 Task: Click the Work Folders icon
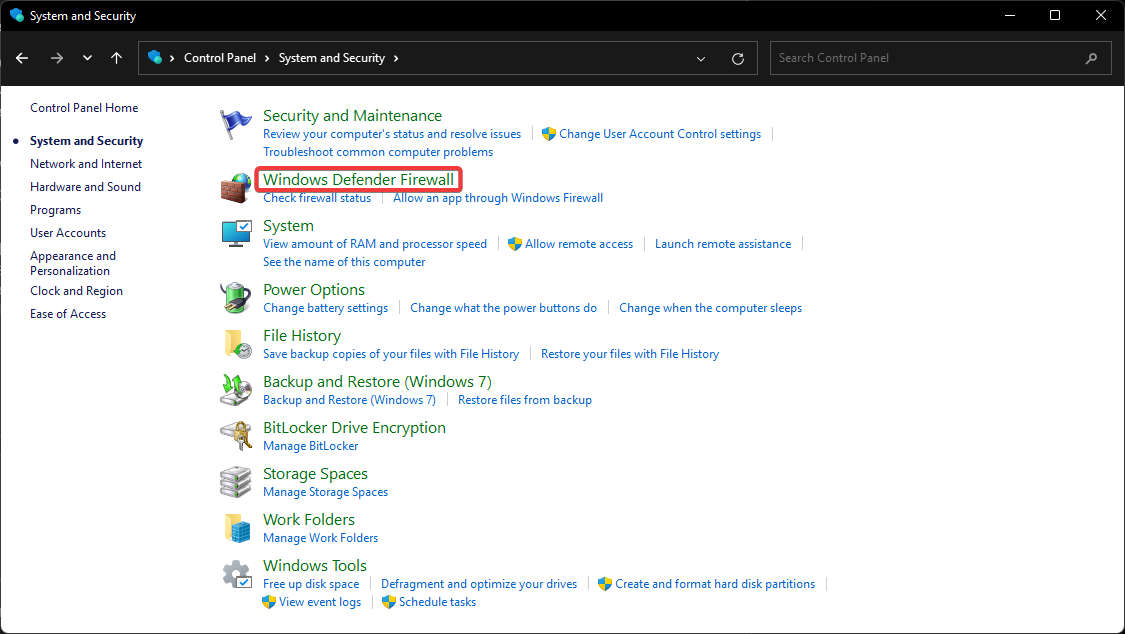(x=235, y=528)
